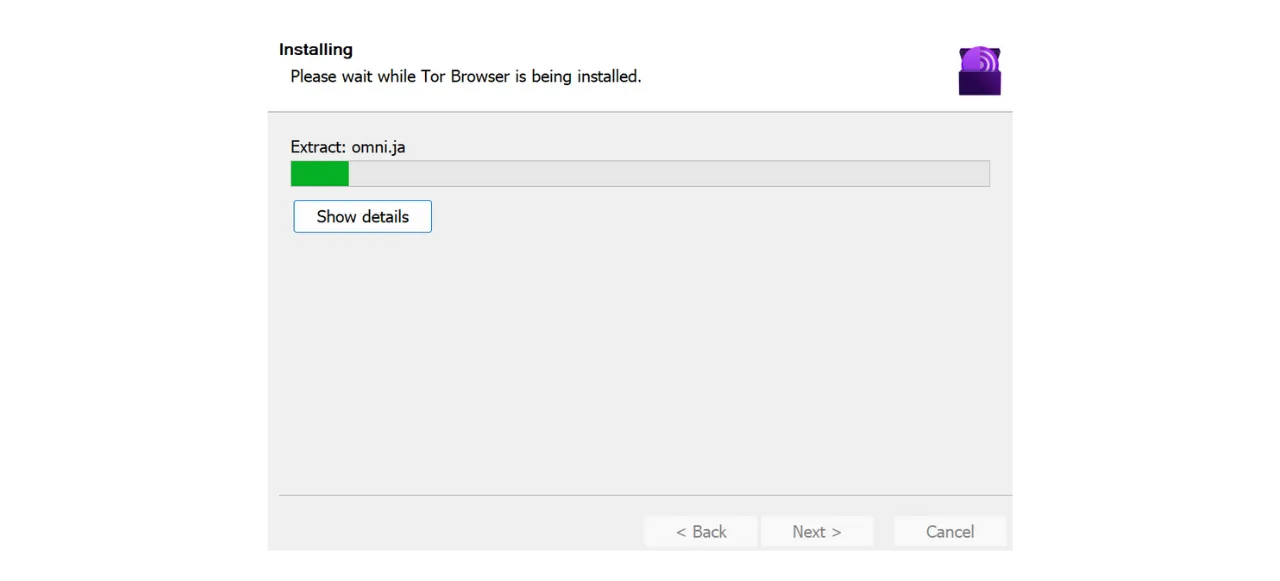This screenshot has width=1280, height=581.
Task: Expand installation details with Show details
Action: pyautogui.click(x=362, y=216)
